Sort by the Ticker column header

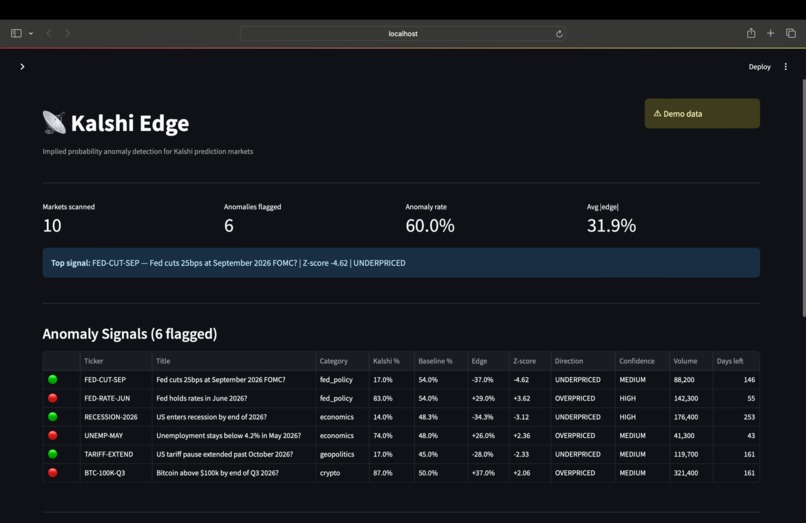pyautogui.click(x=116, y=361)
